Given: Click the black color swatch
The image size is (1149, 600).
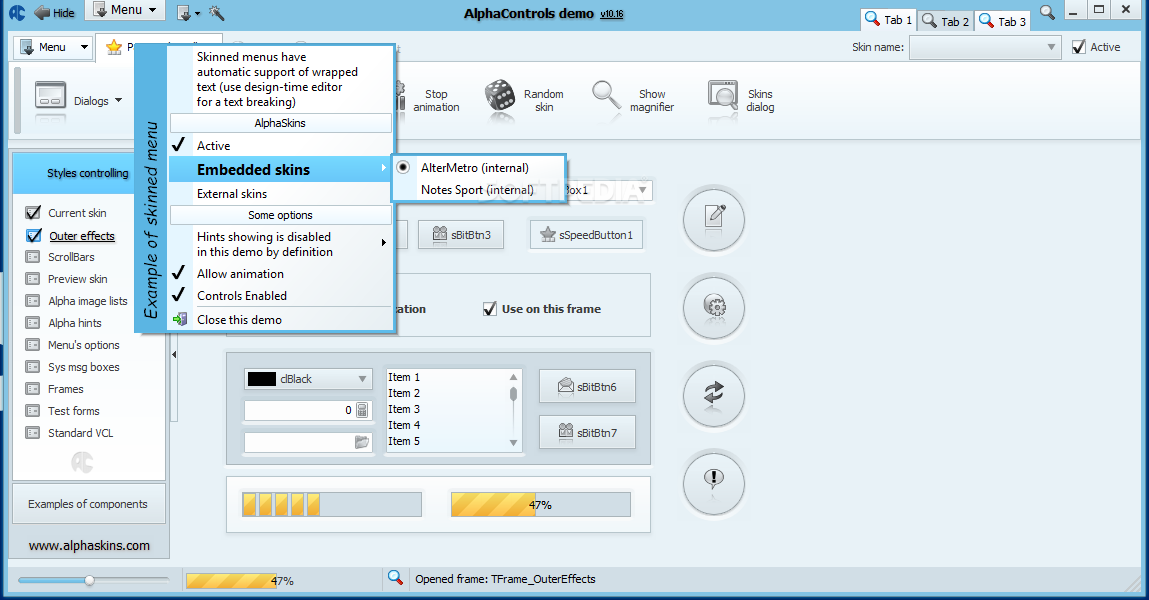Looking at the screenshot, I should [x=262, y=379].
